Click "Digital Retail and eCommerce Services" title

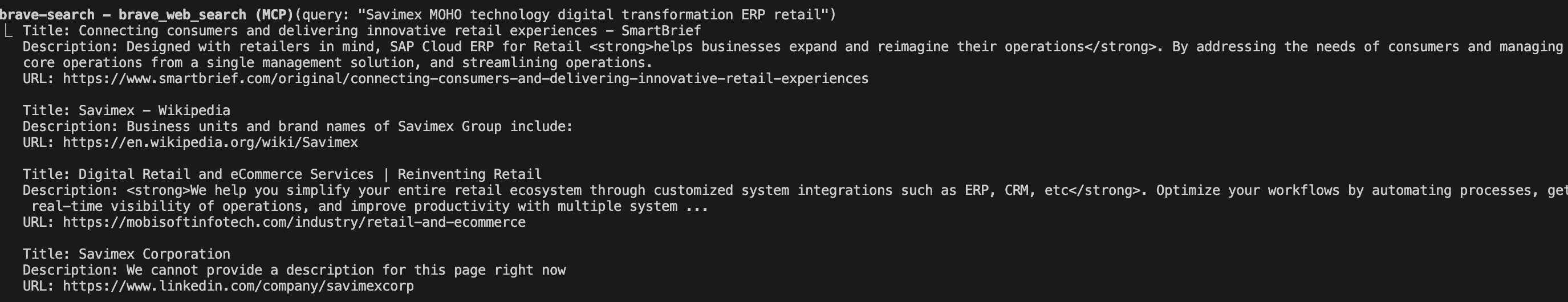tap(226, 174)
